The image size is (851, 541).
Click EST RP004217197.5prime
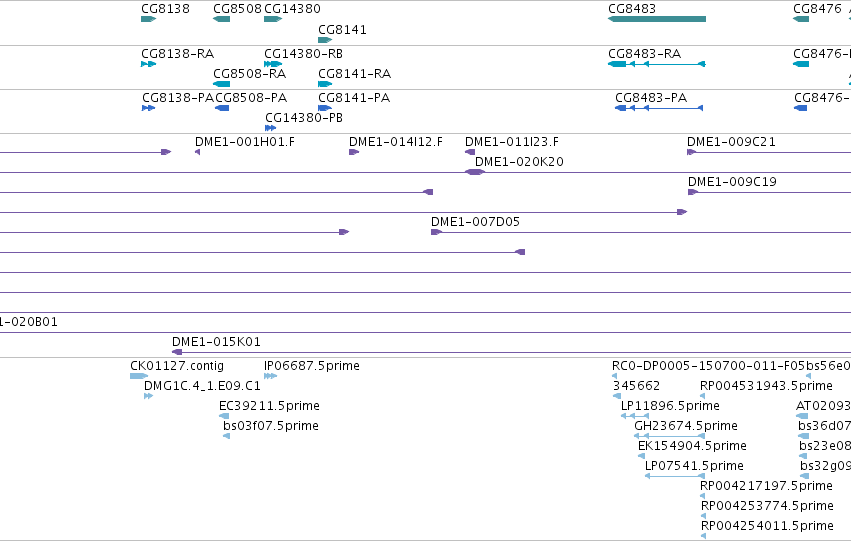[766, 486]
